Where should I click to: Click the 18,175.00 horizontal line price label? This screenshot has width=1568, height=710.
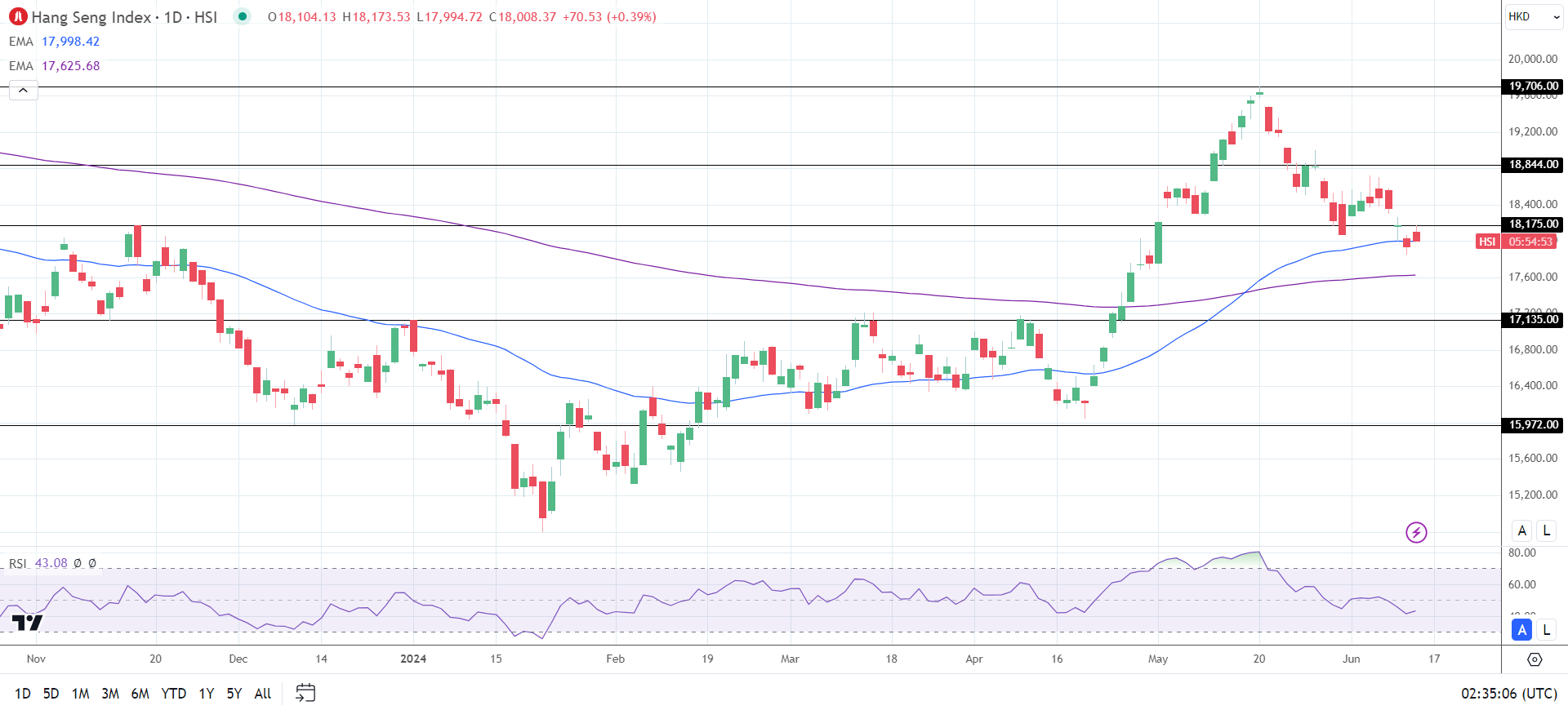coord(1533,224)
